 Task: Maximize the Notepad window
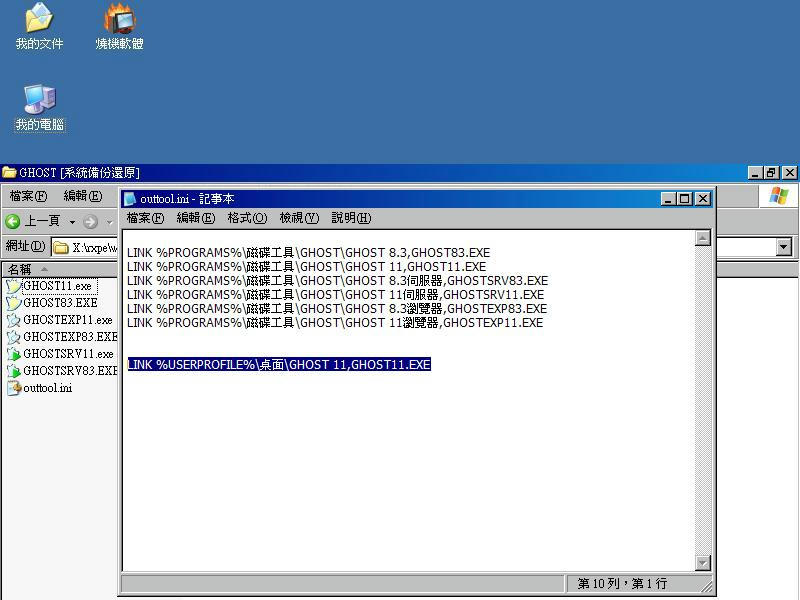[x=685, y=198]
